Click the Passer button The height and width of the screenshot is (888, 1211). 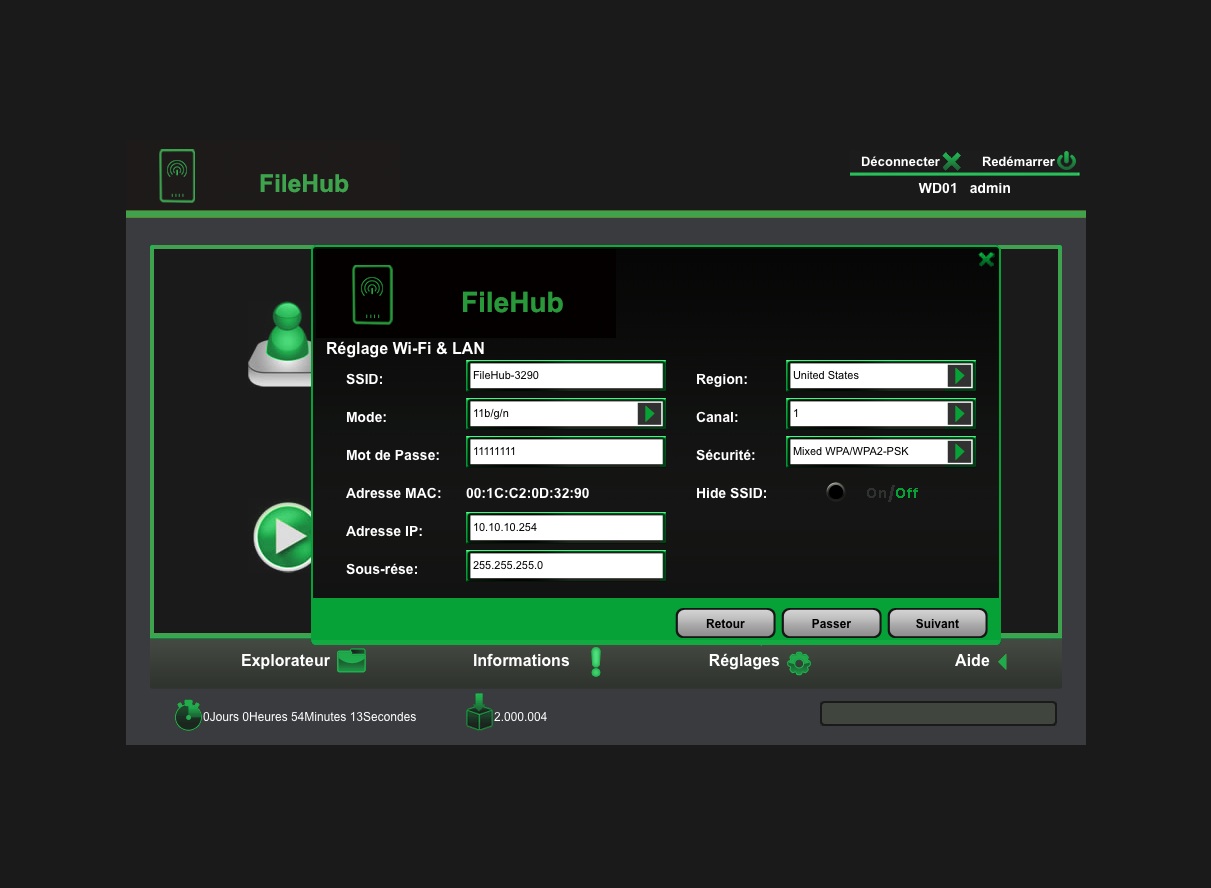point(831,623)
